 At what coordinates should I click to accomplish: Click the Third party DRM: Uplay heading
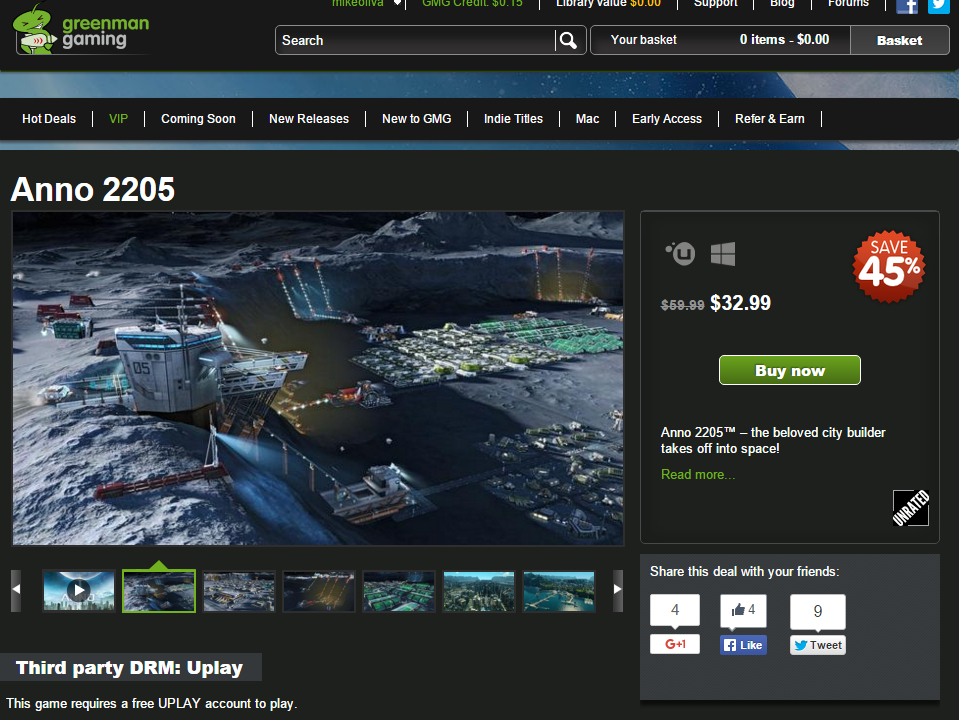130,667
